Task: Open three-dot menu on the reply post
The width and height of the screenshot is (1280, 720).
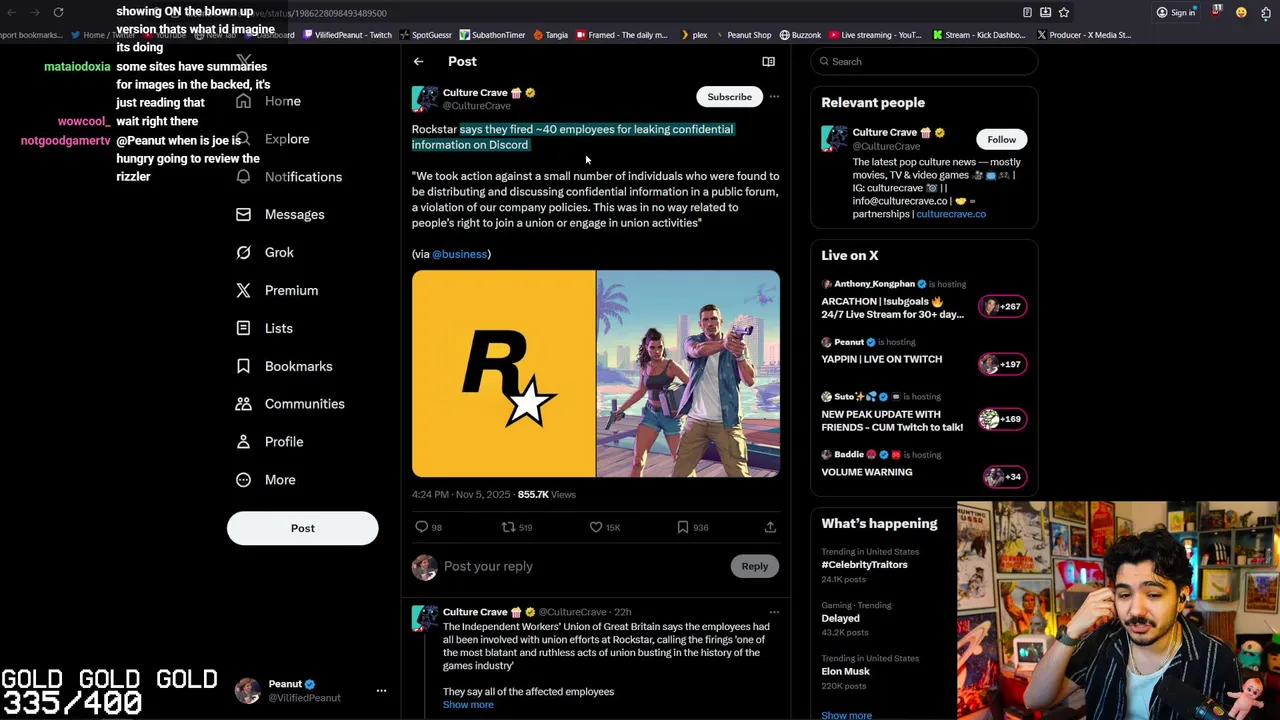Action: tap(774, 612)
